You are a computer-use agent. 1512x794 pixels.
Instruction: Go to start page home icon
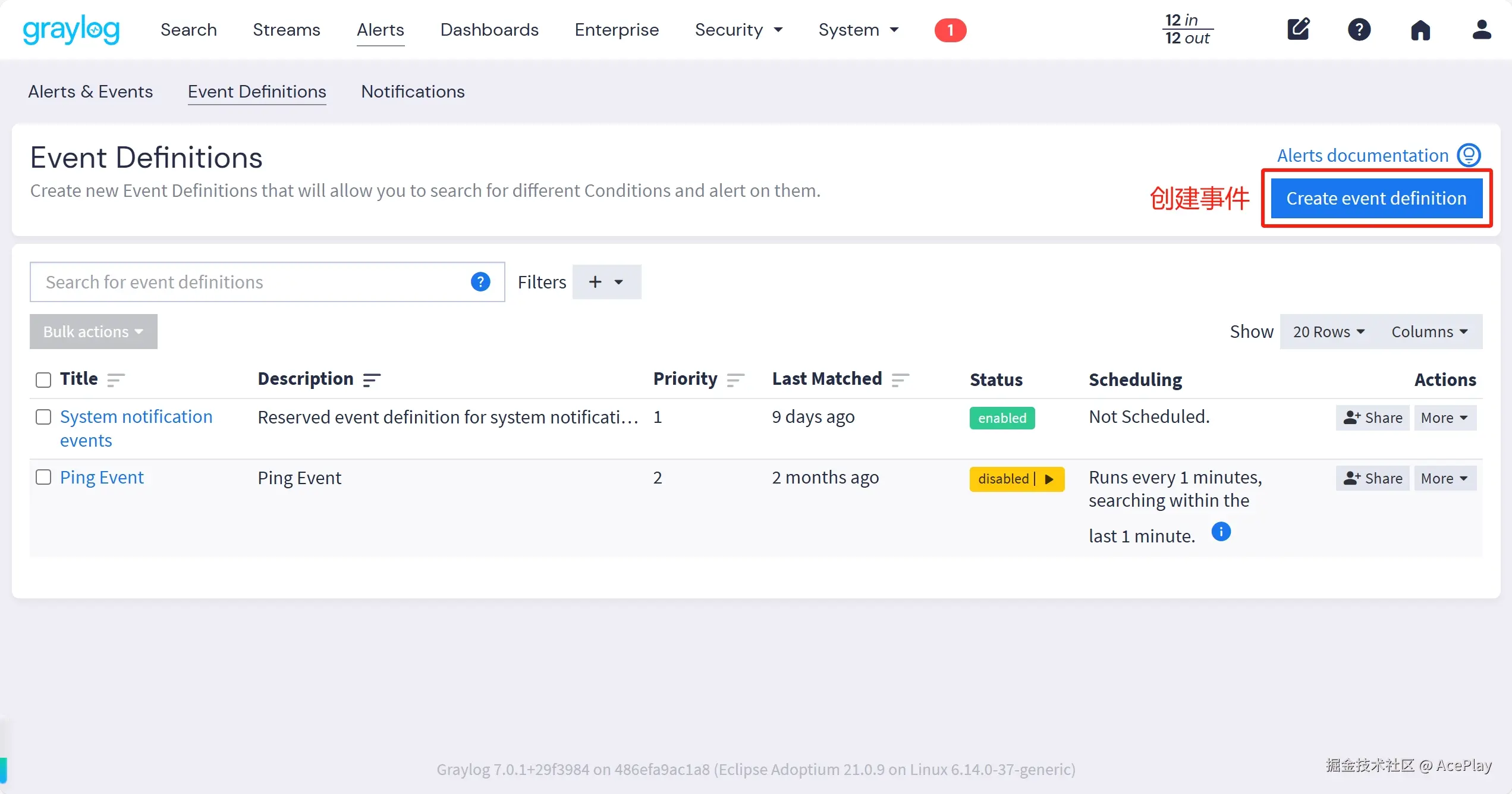1420,30
